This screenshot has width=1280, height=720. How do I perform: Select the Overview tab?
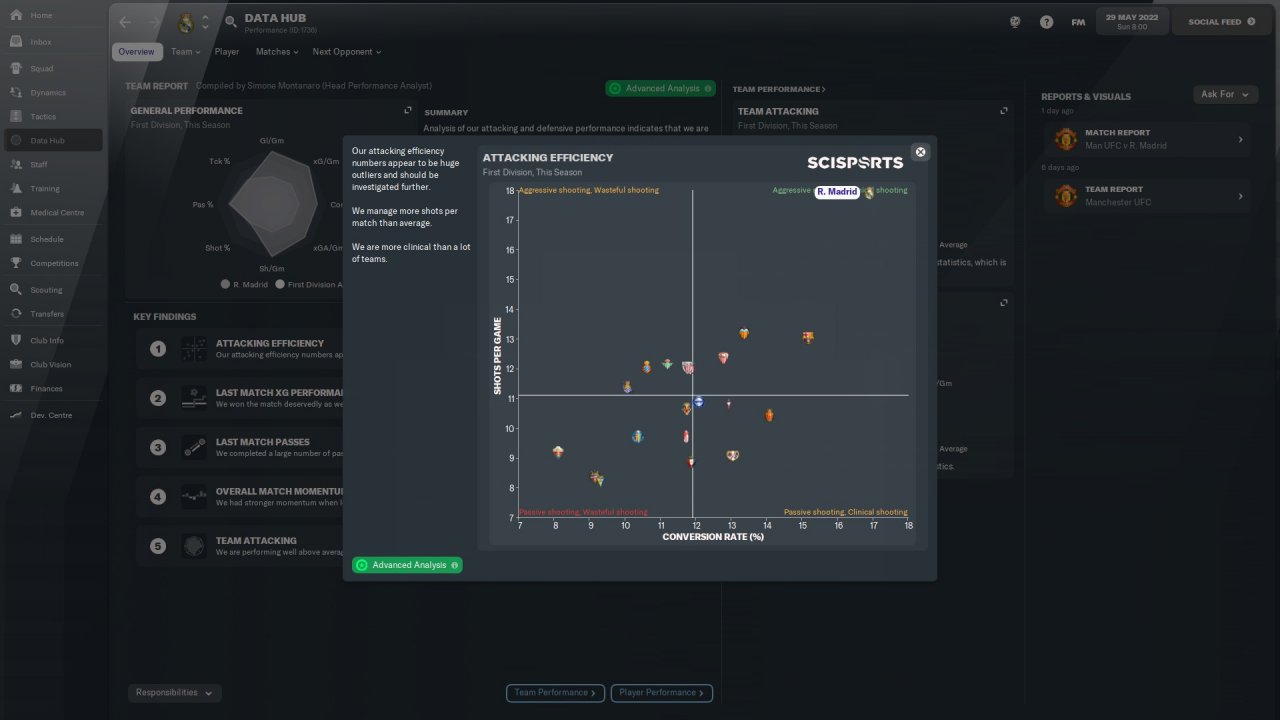pos(136,52)
